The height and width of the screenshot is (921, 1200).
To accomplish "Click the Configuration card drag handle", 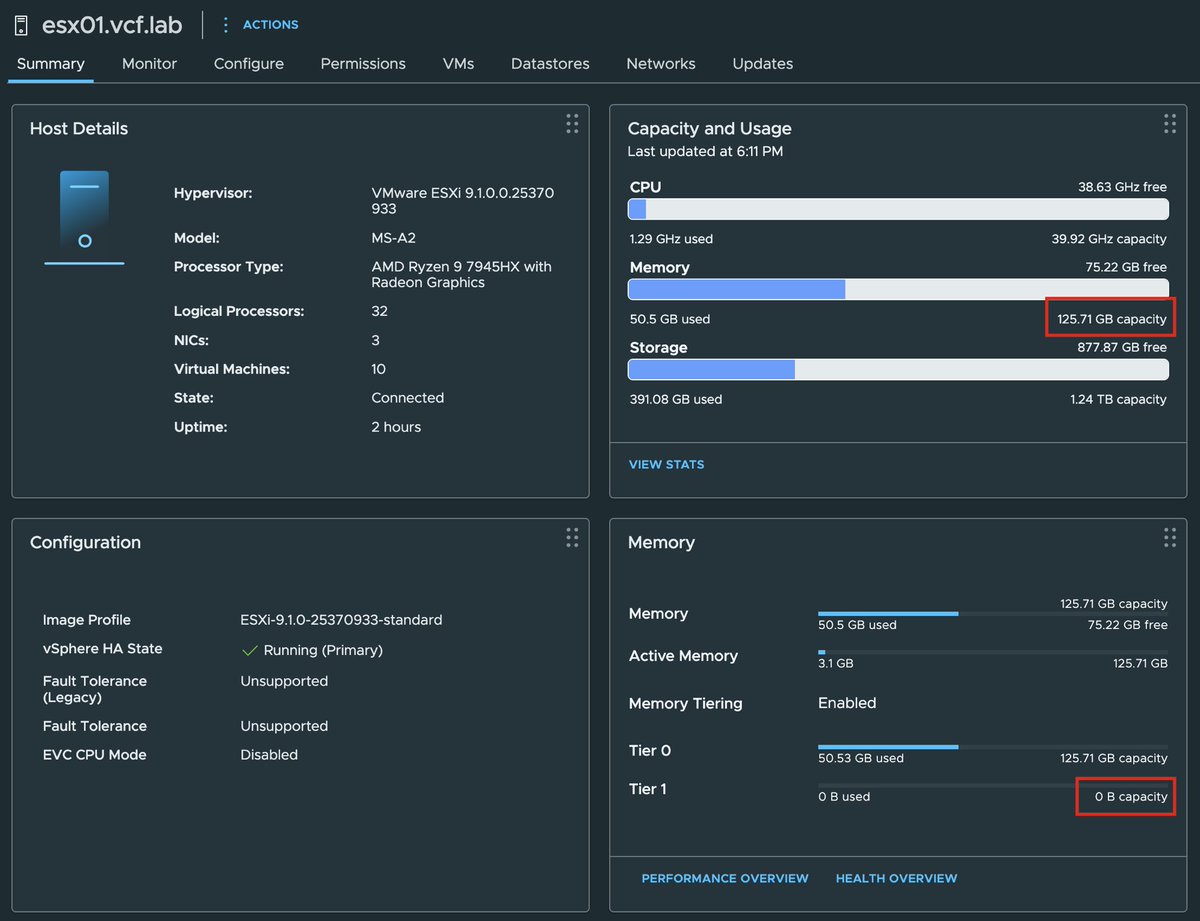I will tap(572, 538).
